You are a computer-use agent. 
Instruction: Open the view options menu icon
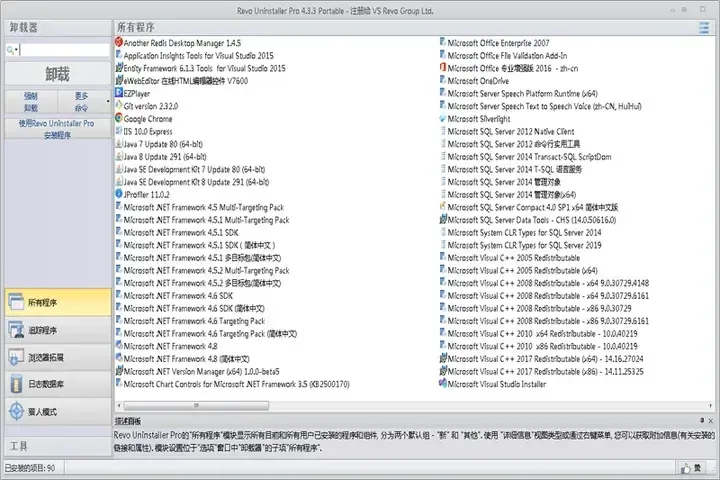pyautogui.click(x=703, y=28)
